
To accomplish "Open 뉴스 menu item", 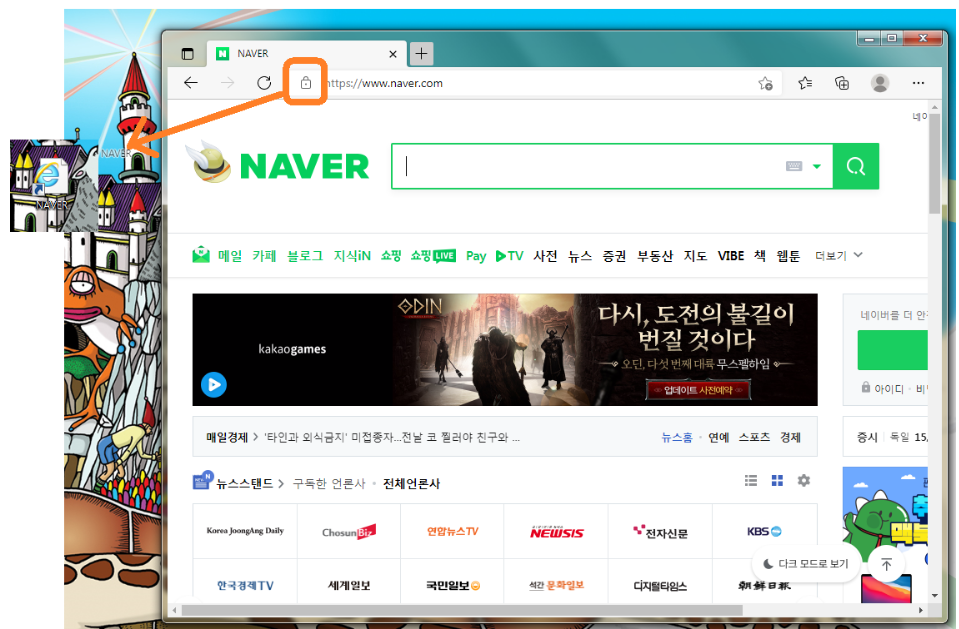I will tap(579, 255).
